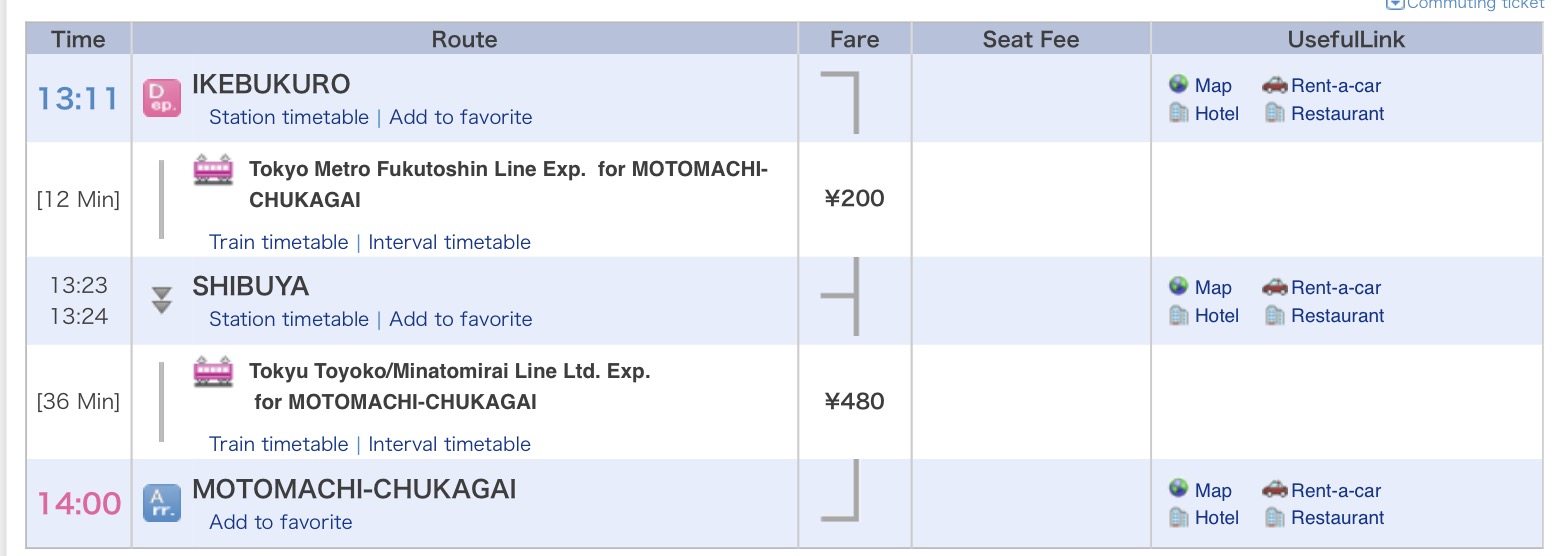
Task: Open Fukutoshin Line Train timetable
Action: 279,242
